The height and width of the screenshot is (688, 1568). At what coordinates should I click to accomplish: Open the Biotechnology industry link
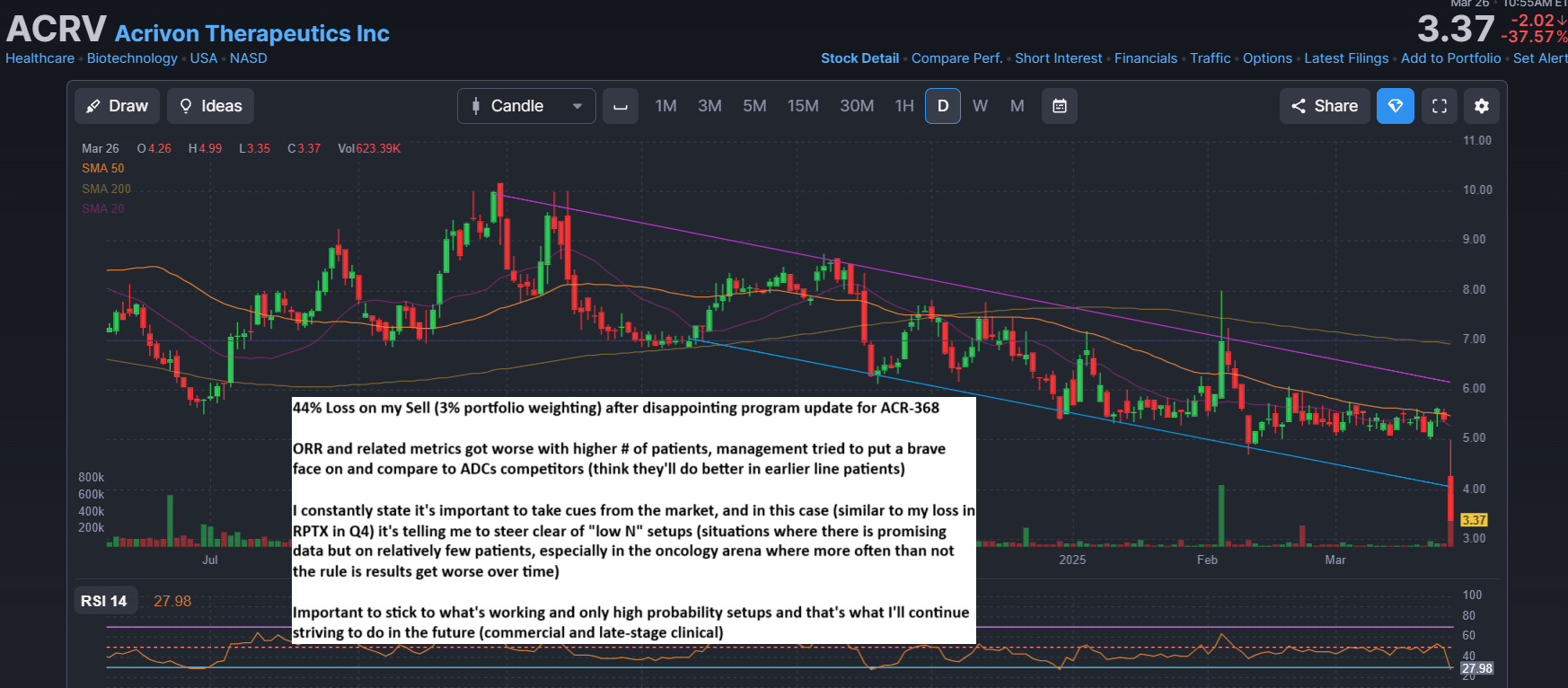click(132, 58)
